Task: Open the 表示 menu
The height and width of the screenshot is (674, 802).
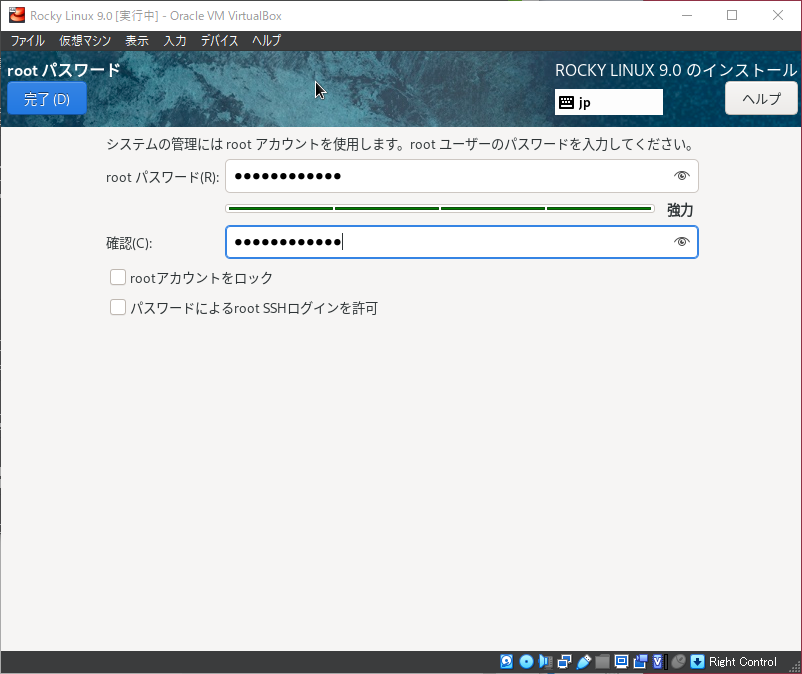Action: click(x=137, y=41)
